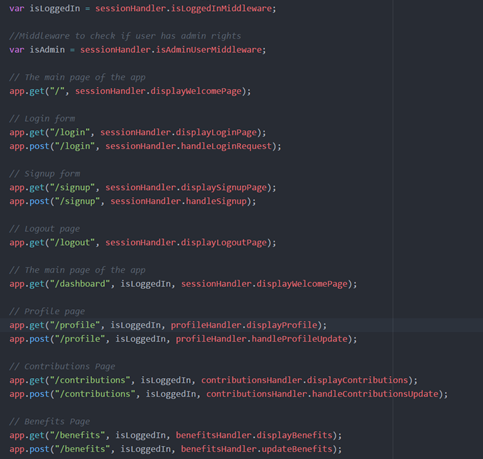483x459 pixels.
Task: Click the '// Profile page' comment
Action: pos(47,312)
